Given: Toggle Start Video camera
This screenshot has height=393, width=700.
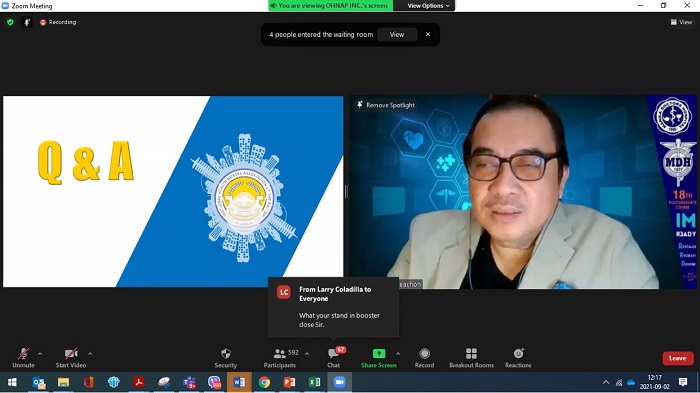Looking at the screenshot, I should pyautogui.click(x=71, y=358).
